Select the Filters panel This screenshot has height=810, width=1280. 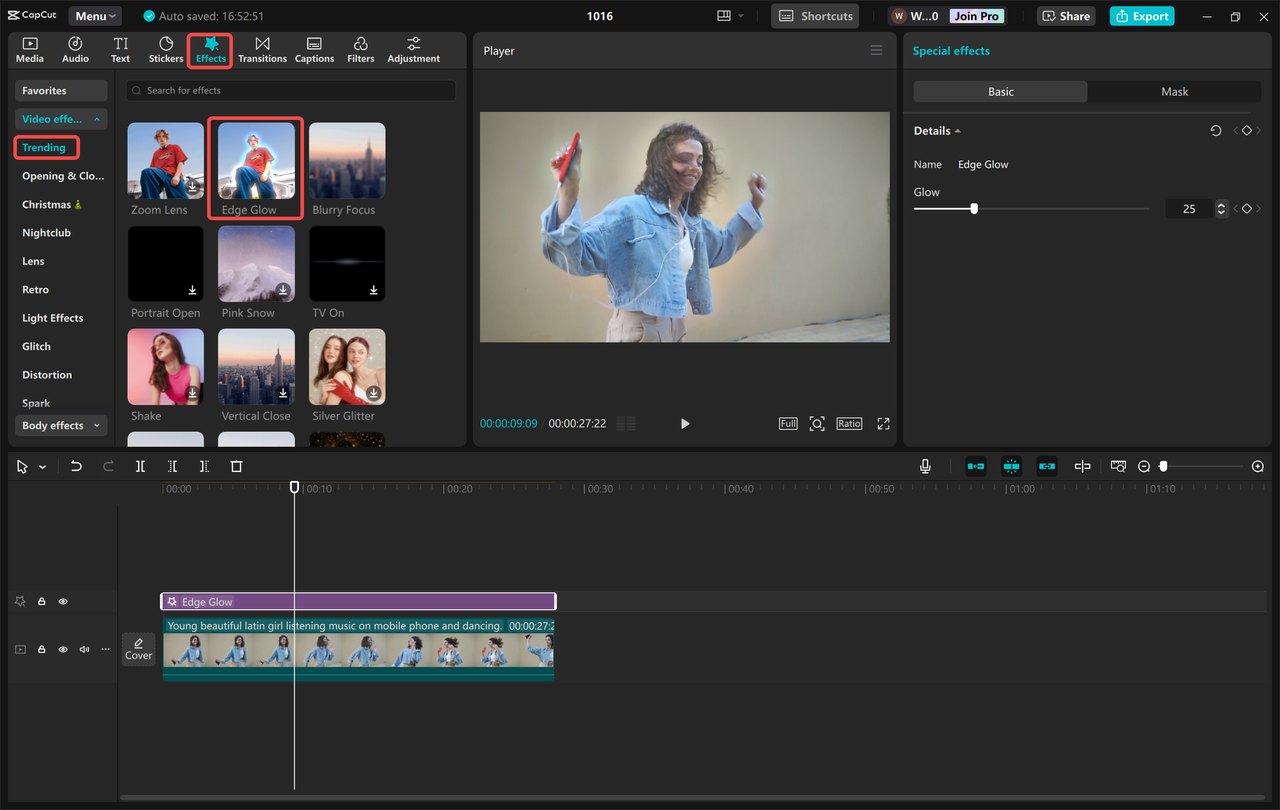pyautogui.click(x=360, y=48)
